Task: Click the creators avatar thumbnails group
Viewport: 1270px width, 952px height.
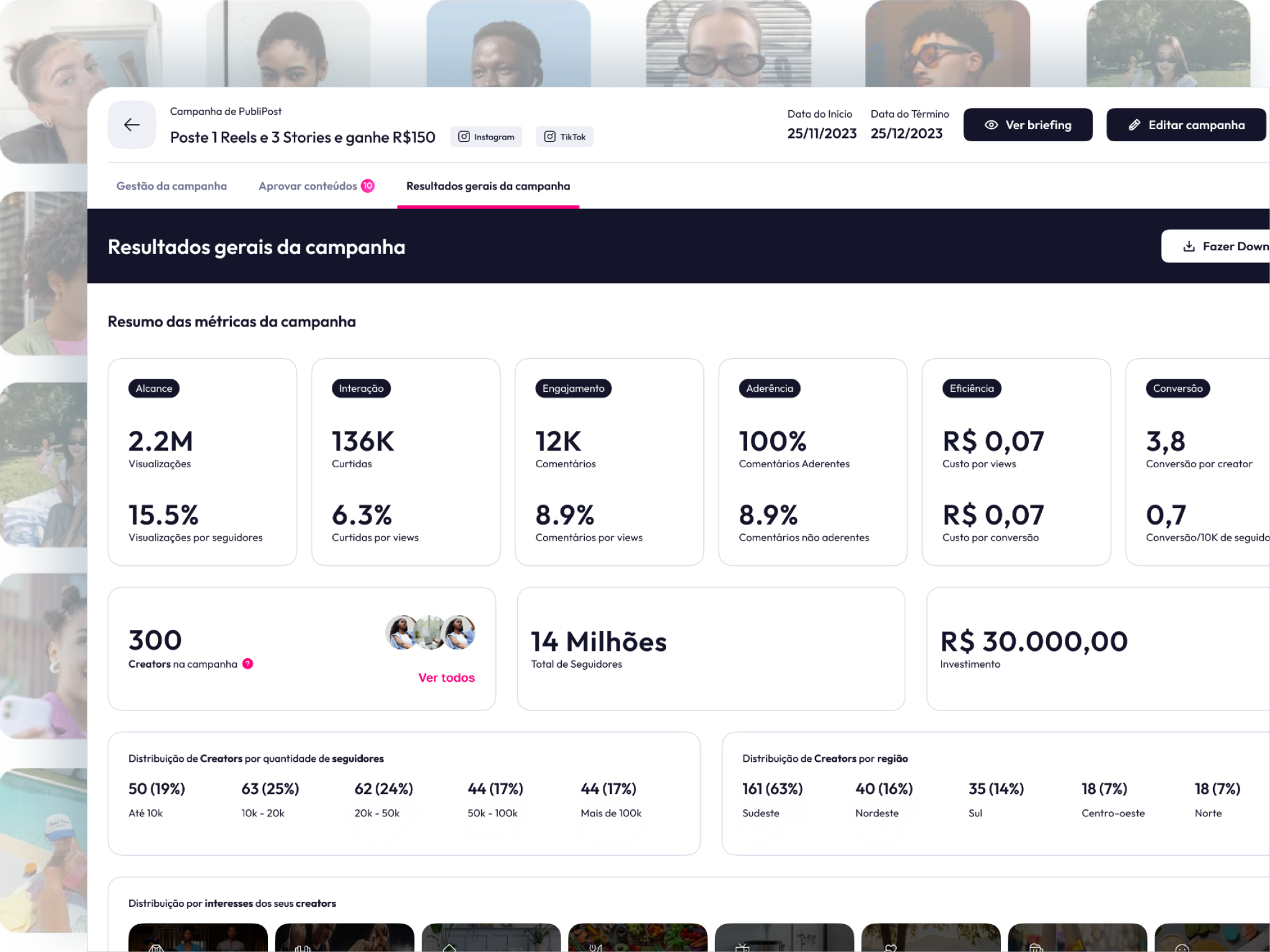Action: point(431,633)
